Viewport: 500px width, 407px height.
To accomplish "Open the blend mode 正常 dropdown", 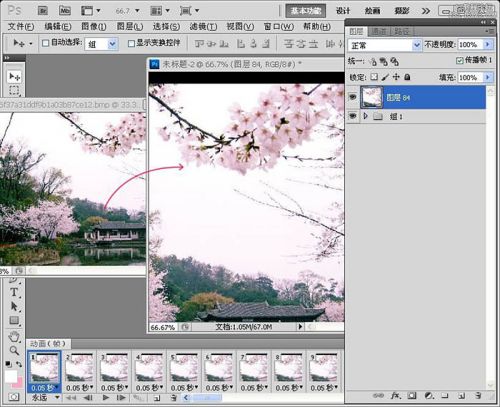I will coord(384,45).
